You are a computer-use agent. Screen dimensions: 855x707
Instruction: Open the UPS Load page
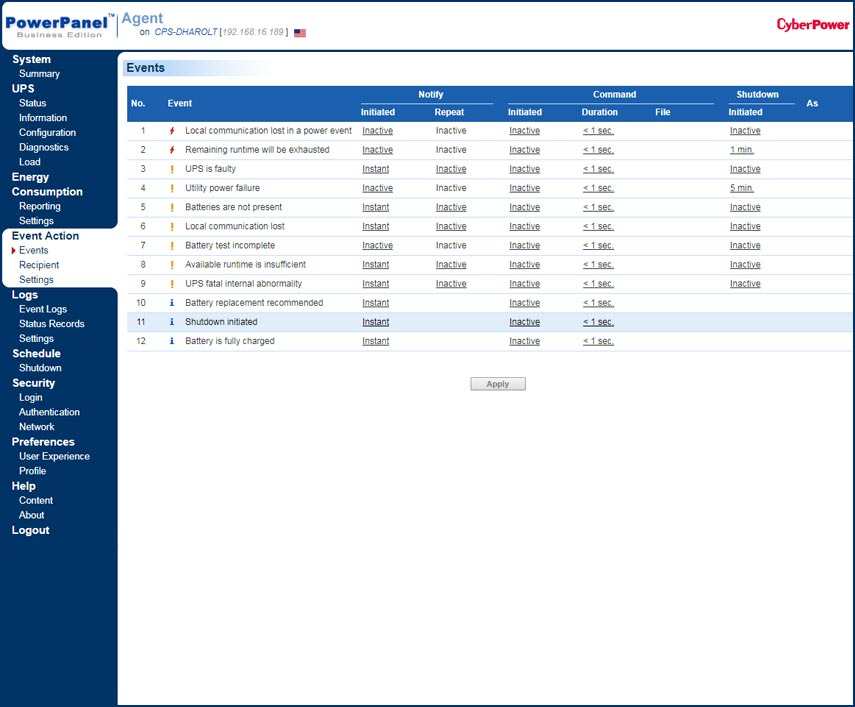tap(29, 162)
